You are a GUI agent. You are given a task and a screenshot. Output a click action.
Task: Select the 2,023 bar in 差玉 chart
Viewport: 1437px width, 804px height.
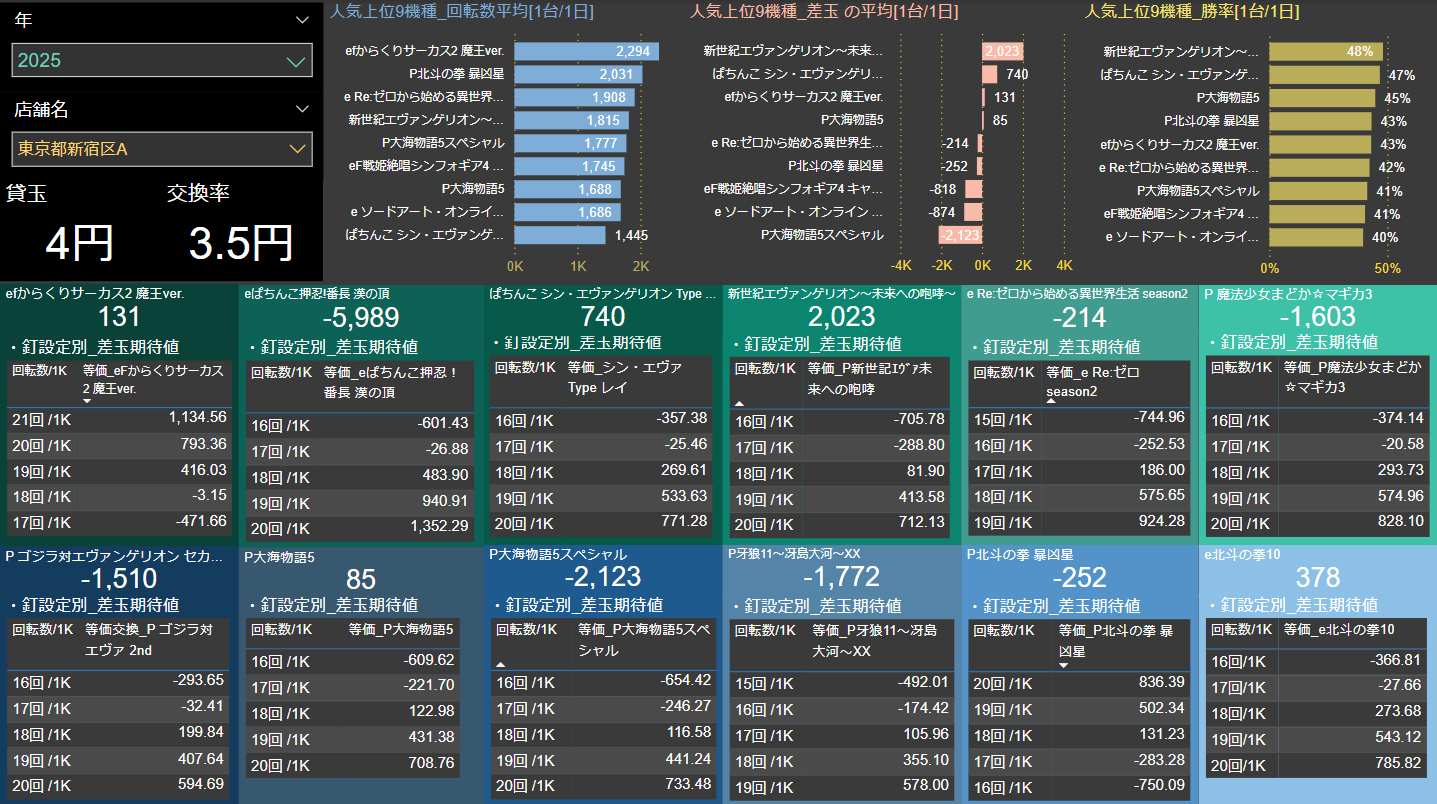(x=1002, y=51)
